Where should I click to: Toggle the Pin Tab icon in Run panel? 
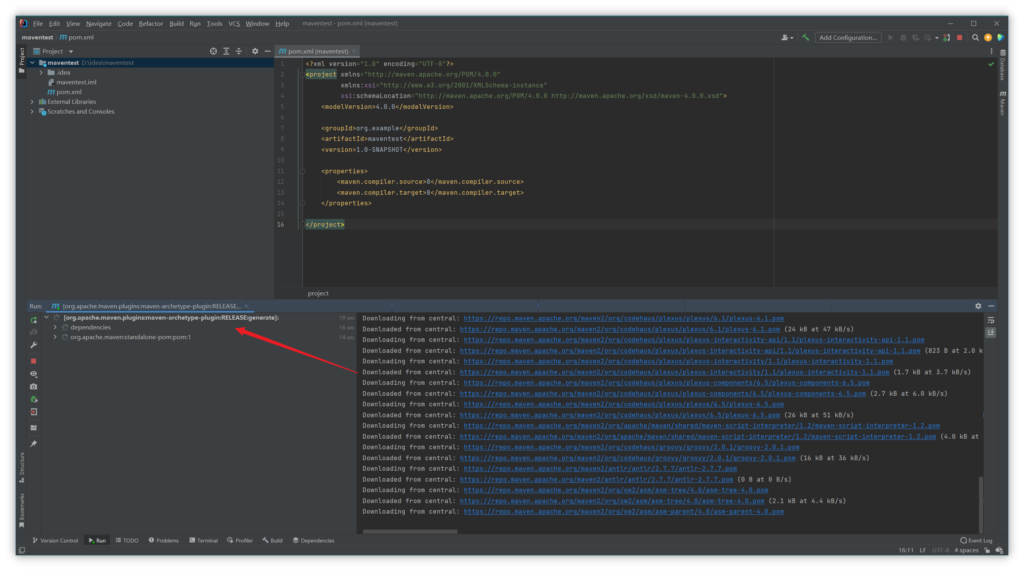tap(33, 444)
